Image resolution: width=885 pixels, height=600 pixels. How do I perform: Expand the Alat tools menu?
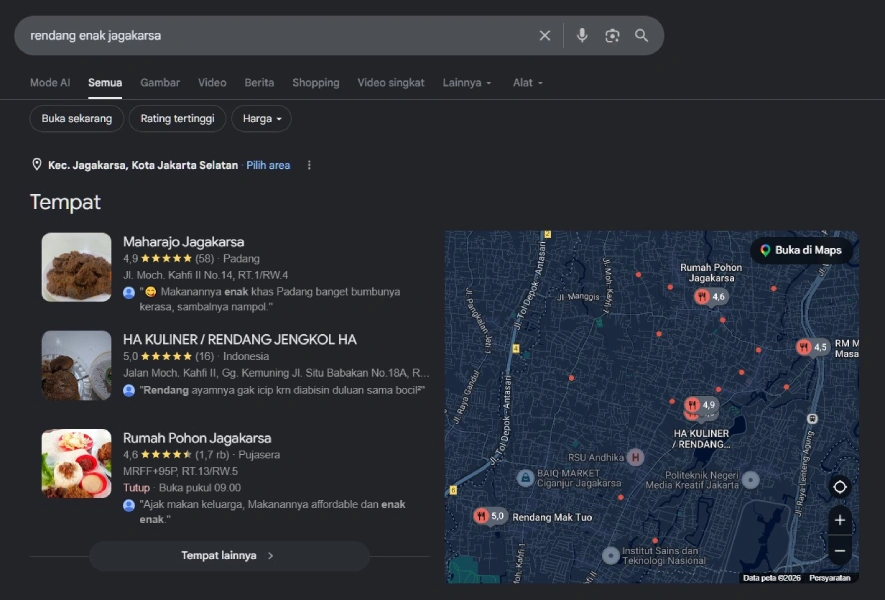[528, 82]
